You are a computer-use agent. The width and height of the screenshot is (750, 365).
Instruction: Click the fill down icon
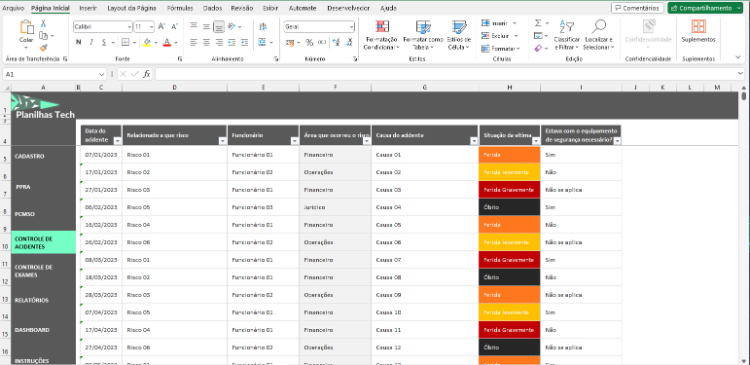(x=538, y=35)
